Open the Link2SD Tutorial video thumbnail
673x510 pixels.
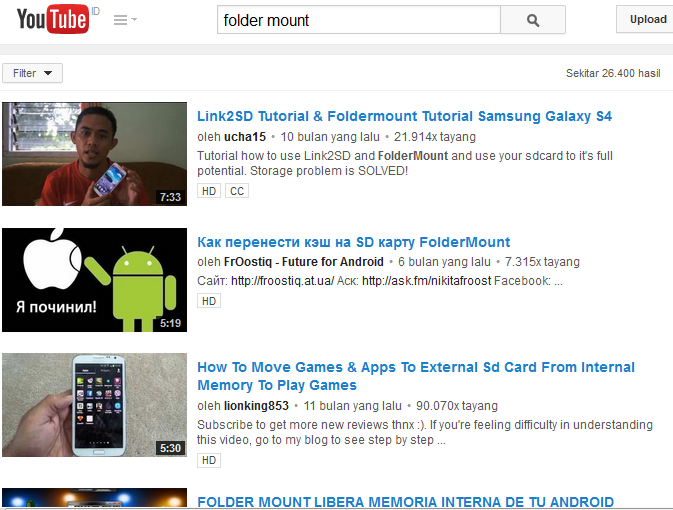pyautogui.click(x=94, y=154)
